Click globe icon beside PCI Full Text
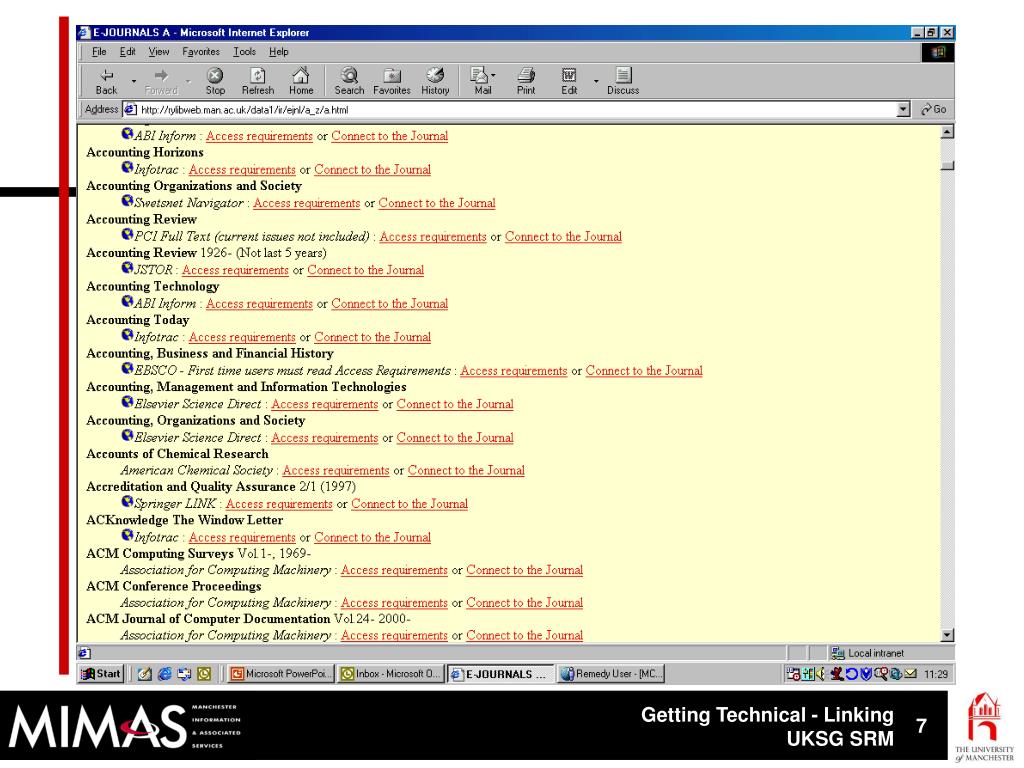 (x=127, y=234)
